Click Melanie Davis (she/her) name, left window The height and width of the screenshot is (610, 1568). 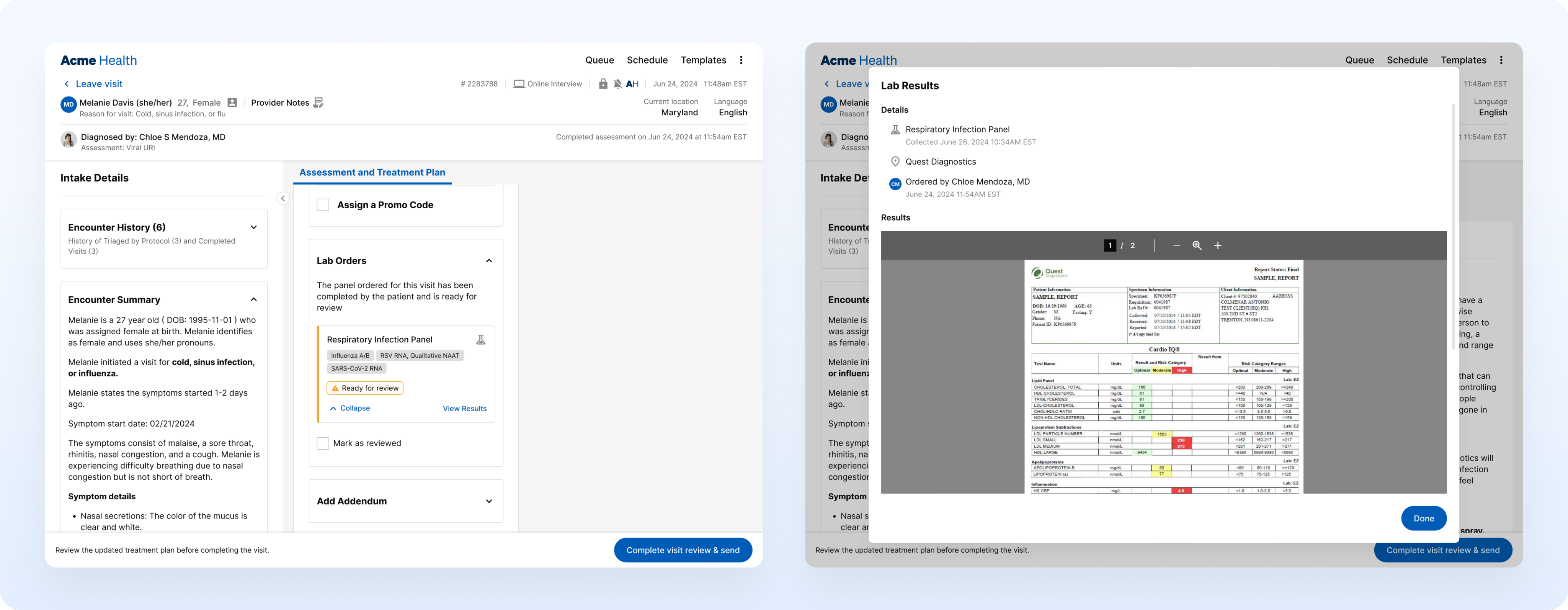tap(126, 102)
